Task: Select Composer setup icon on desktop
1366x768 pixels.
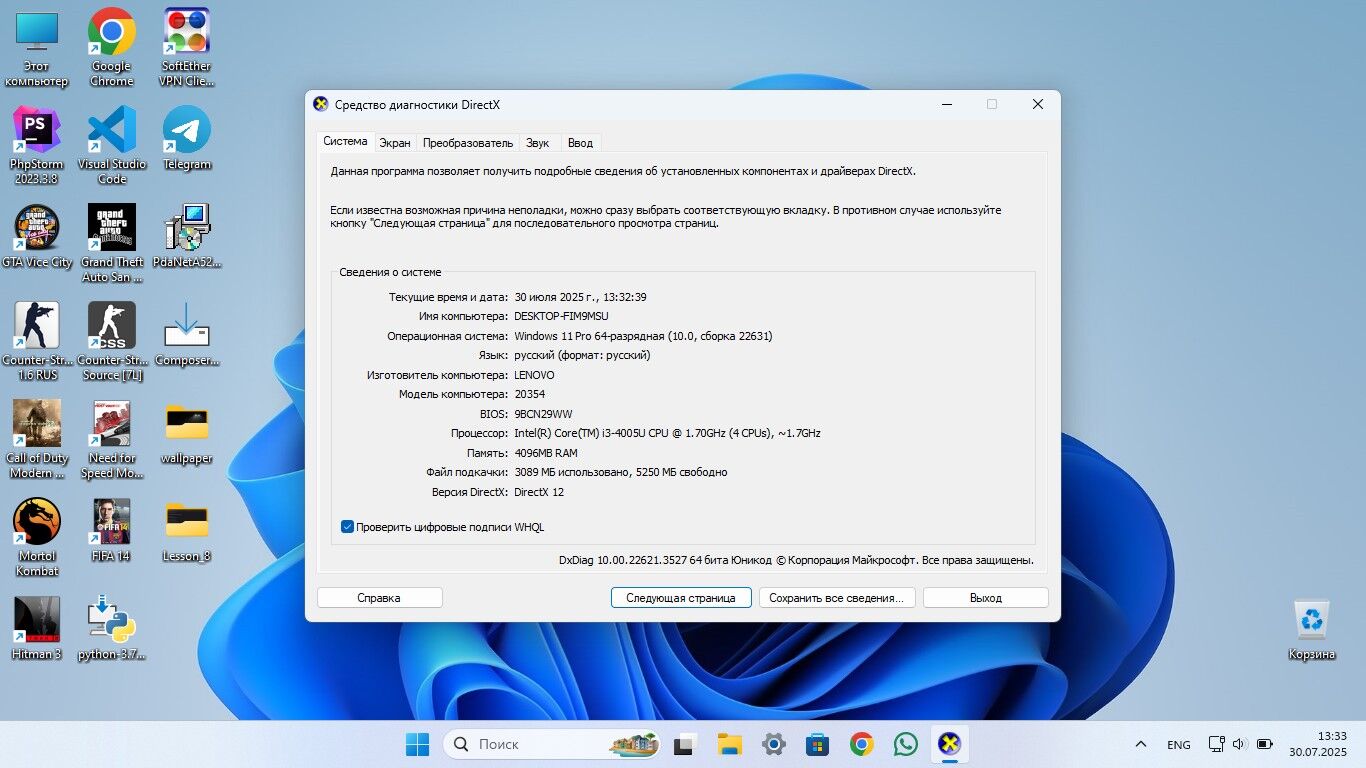Action: [x=187, y=334]
